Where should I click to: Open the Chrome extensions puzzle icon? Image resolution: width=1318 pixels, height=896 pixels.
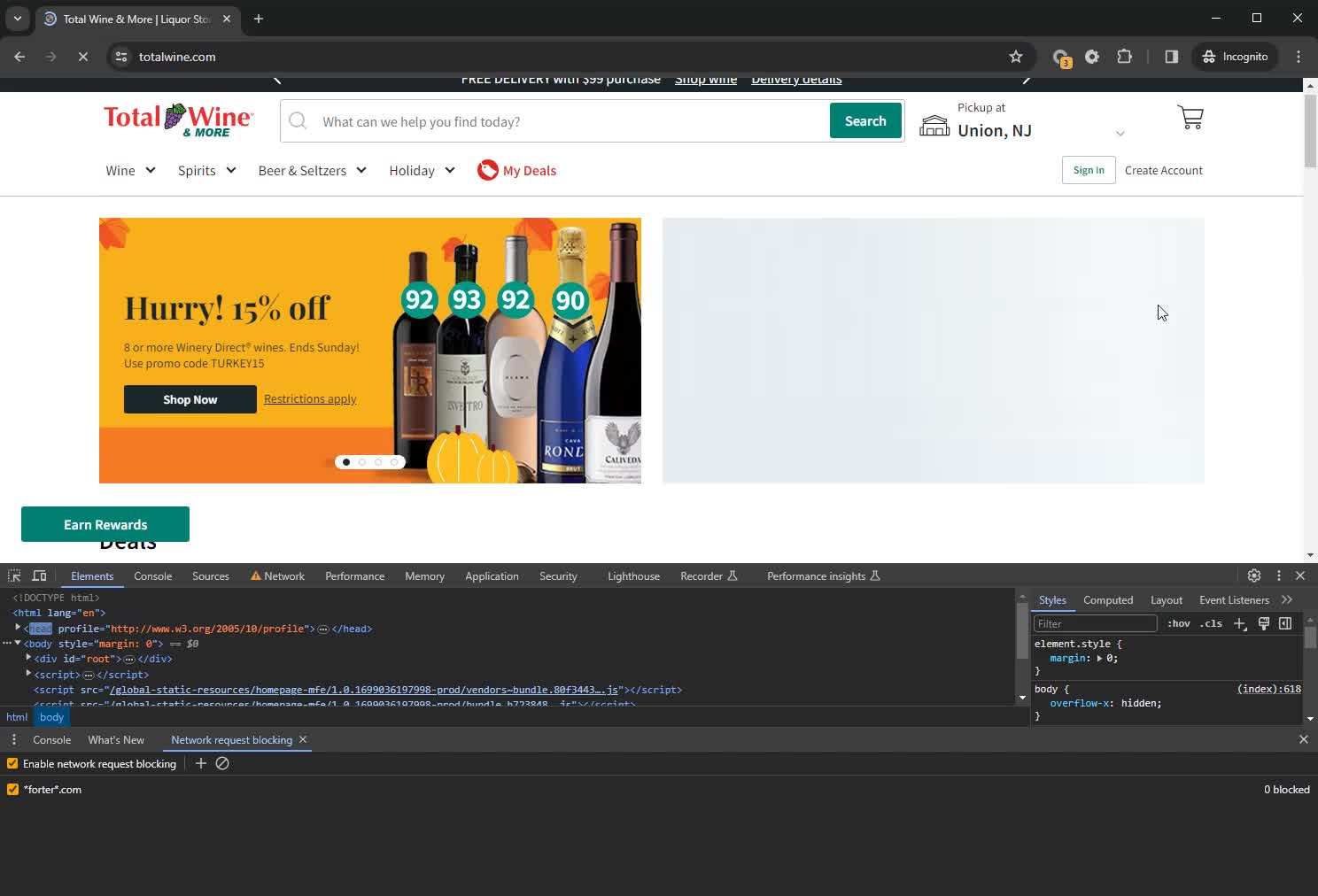click(x=1124, y=57)
